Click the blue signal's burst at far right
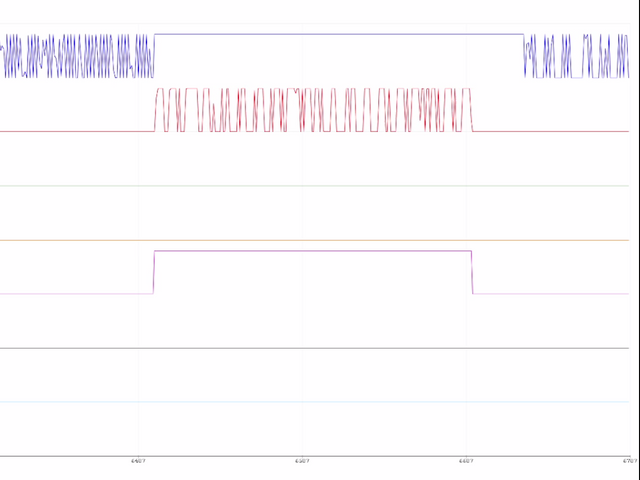 580,57
